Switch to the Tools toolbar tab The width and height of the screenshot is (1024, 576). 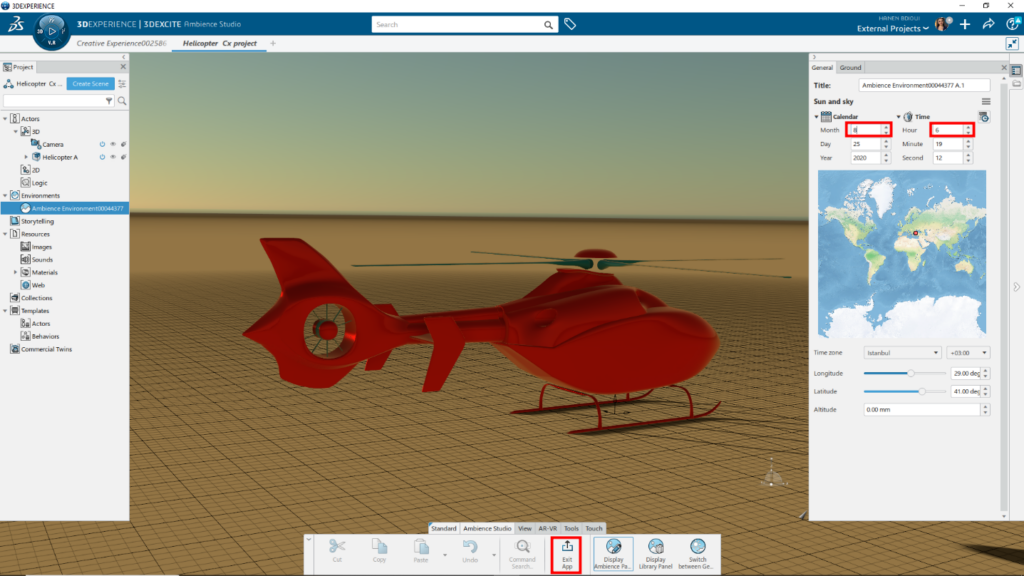(x=571, y=528)
